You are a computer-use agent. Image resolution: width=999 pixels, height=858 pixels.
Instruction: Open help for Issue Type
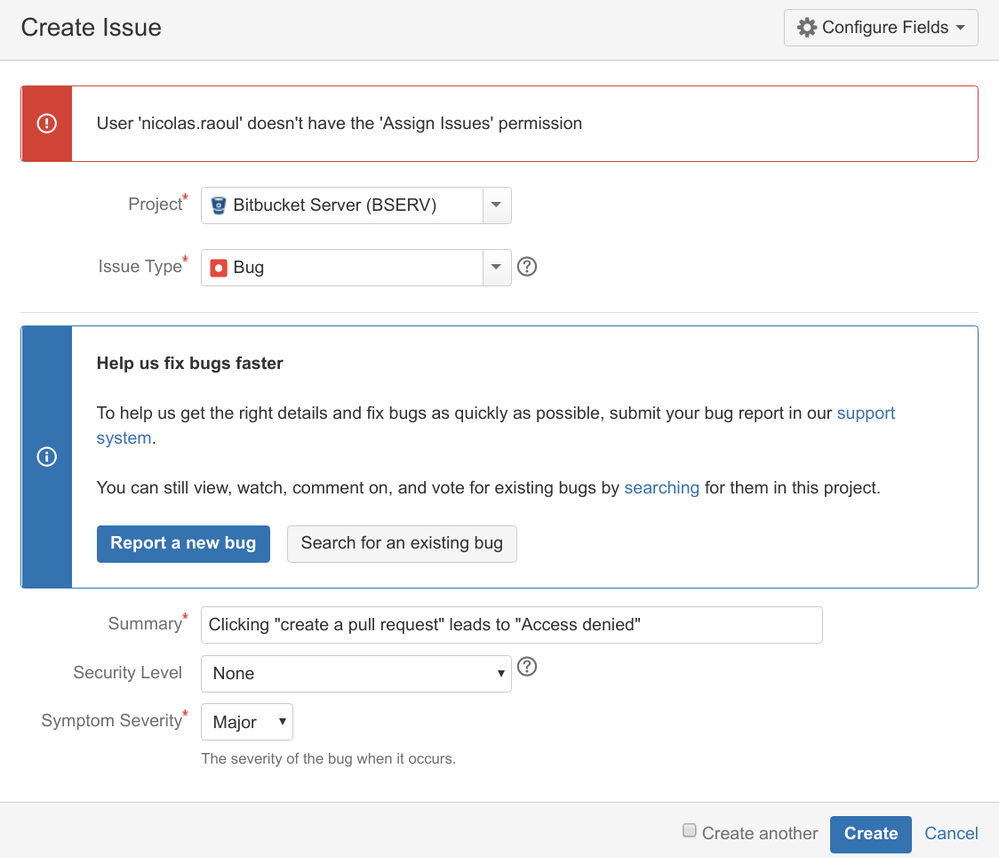point(527,266)
